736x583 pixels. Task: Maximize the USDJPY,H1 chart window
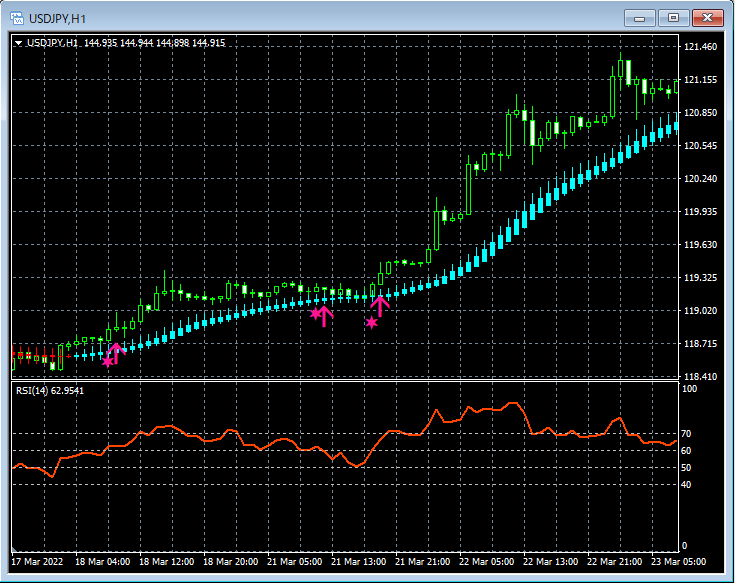(x=674, y=18)
